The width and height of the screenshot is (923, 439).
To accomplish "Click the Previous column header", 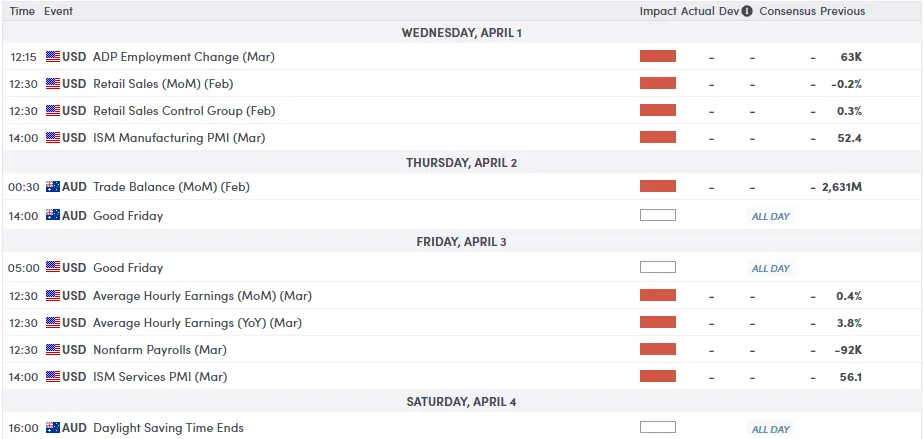I will click(x=843, y=11).
